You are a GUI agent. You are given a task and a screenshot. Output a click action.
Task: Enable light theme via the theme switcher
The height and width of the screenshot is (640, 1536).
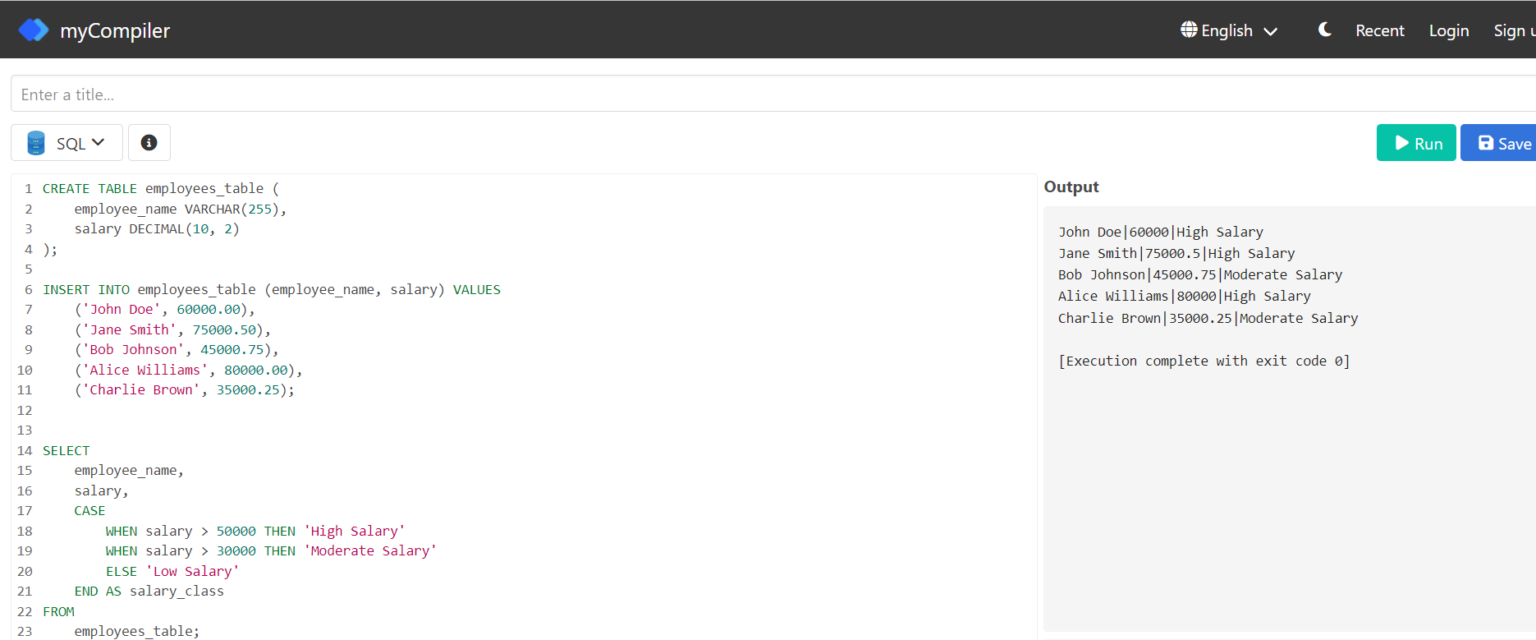point(1324,29)
